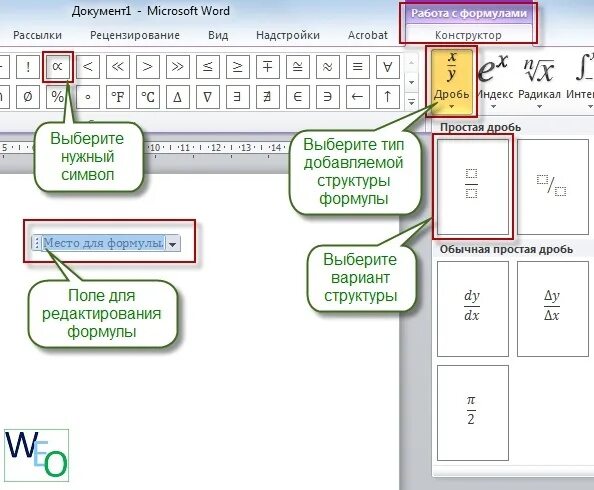Insert the empty set symbol

(x=28, y=97)
